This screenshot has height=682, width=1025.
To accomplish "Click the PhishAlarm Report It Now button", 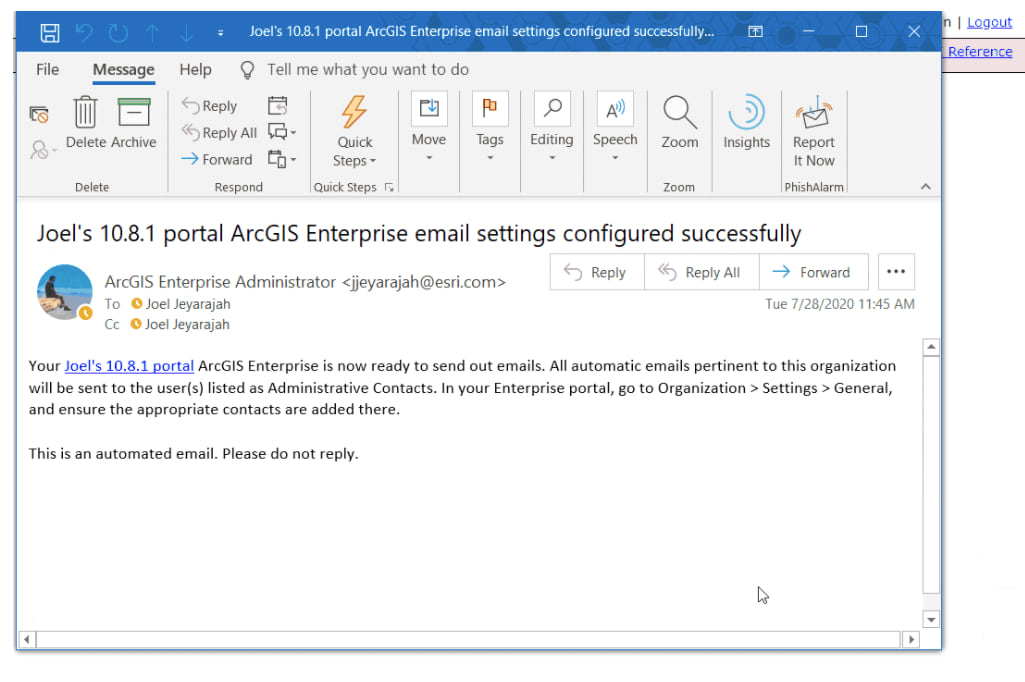I will (x=814, y=131).
